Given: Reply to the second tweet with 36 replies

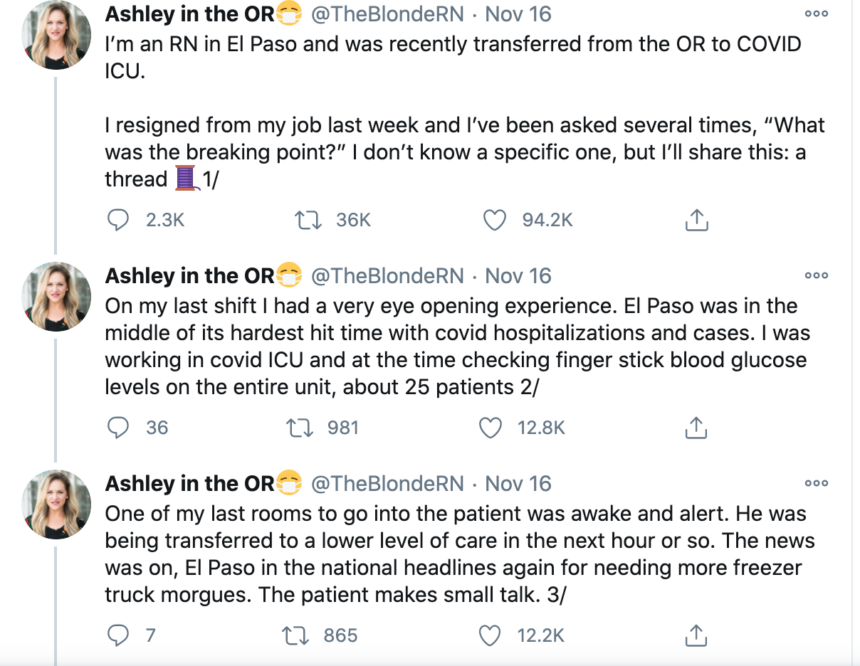Looking at the screenshot, I should pyautogui.click(x=119, y=428).
